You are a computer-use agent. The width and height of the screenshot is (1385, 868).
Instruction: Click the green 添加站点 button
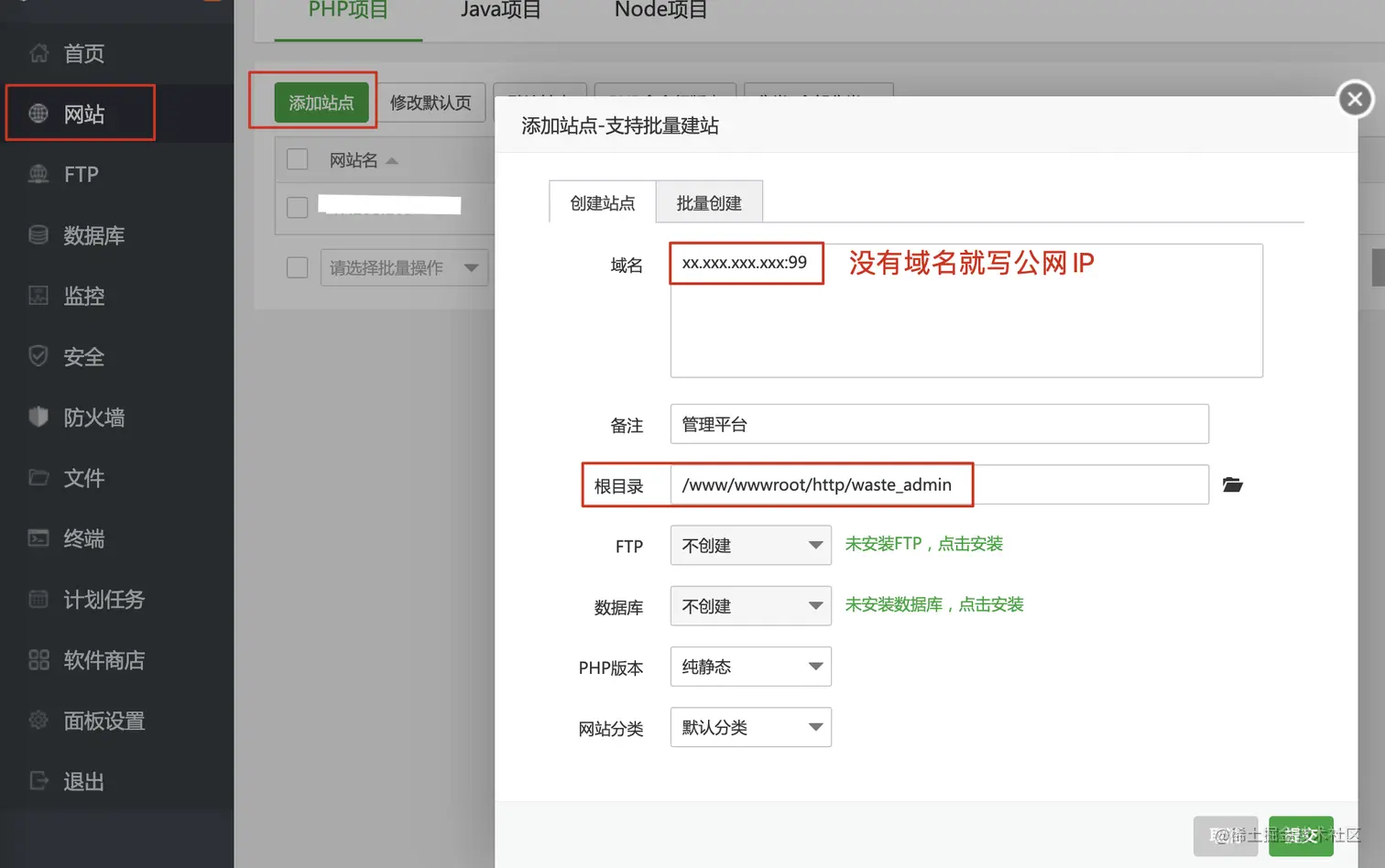(322, 103)
